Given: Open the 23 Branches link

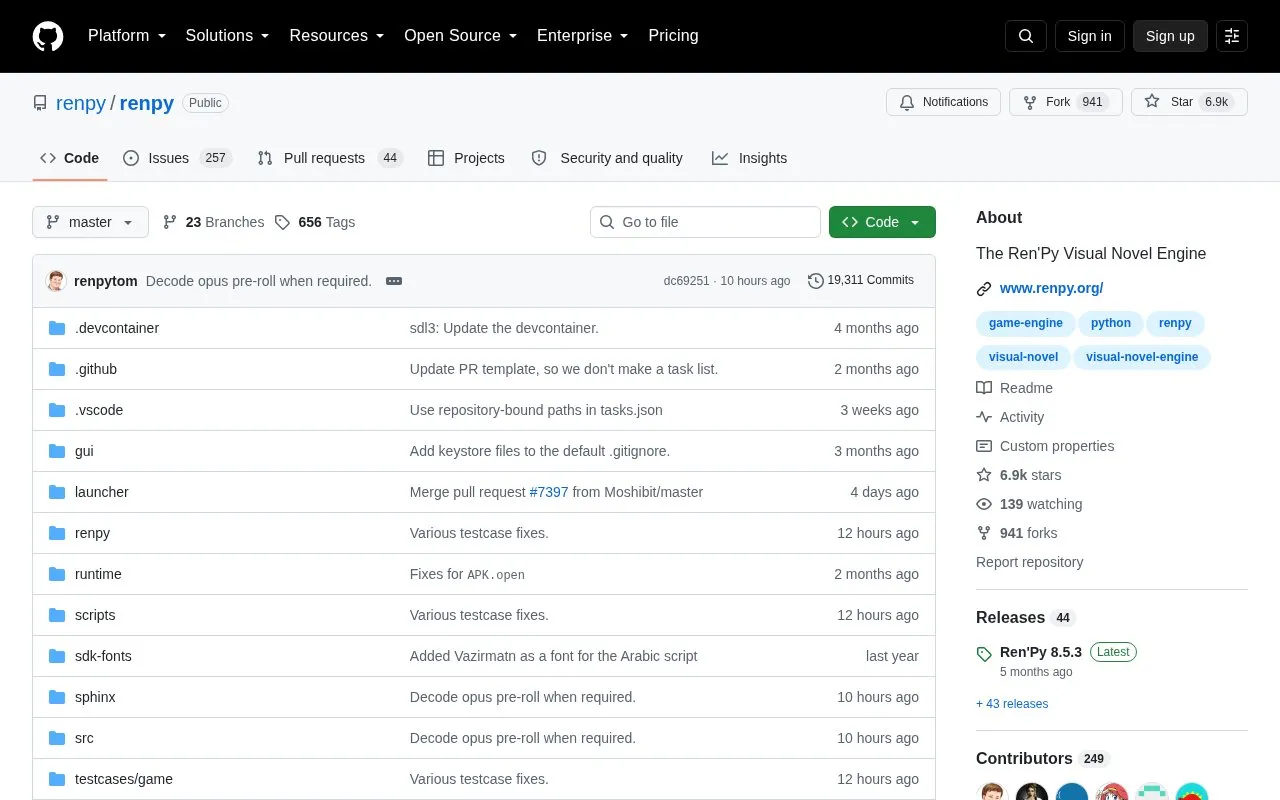Looking at the screenshot, I should tap(213, 222).
